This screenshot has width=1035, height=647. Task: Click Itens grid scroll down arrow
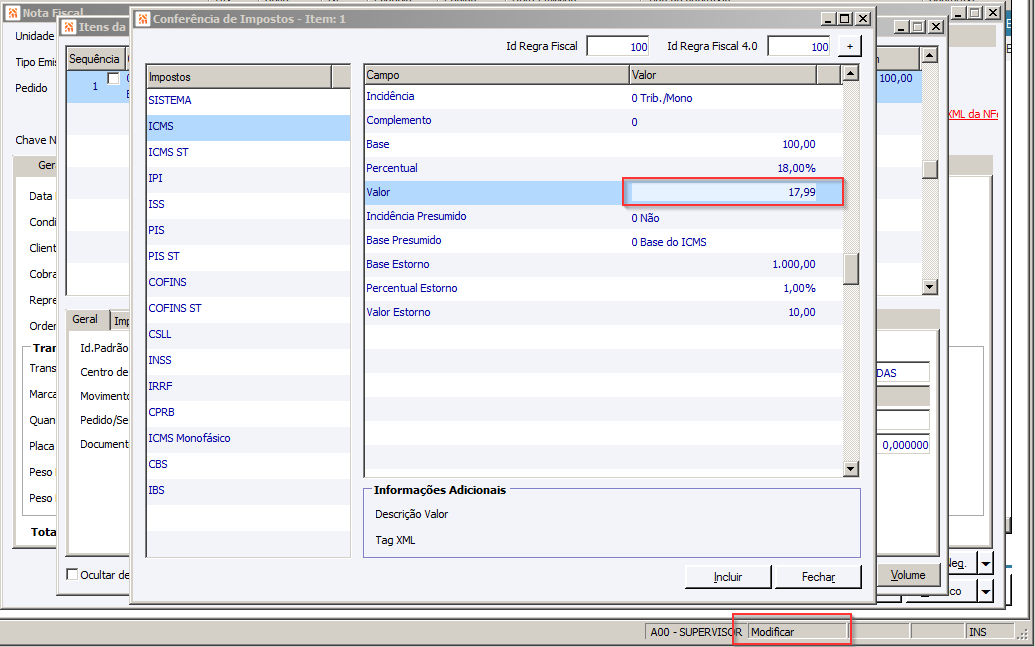coord(929,287)
